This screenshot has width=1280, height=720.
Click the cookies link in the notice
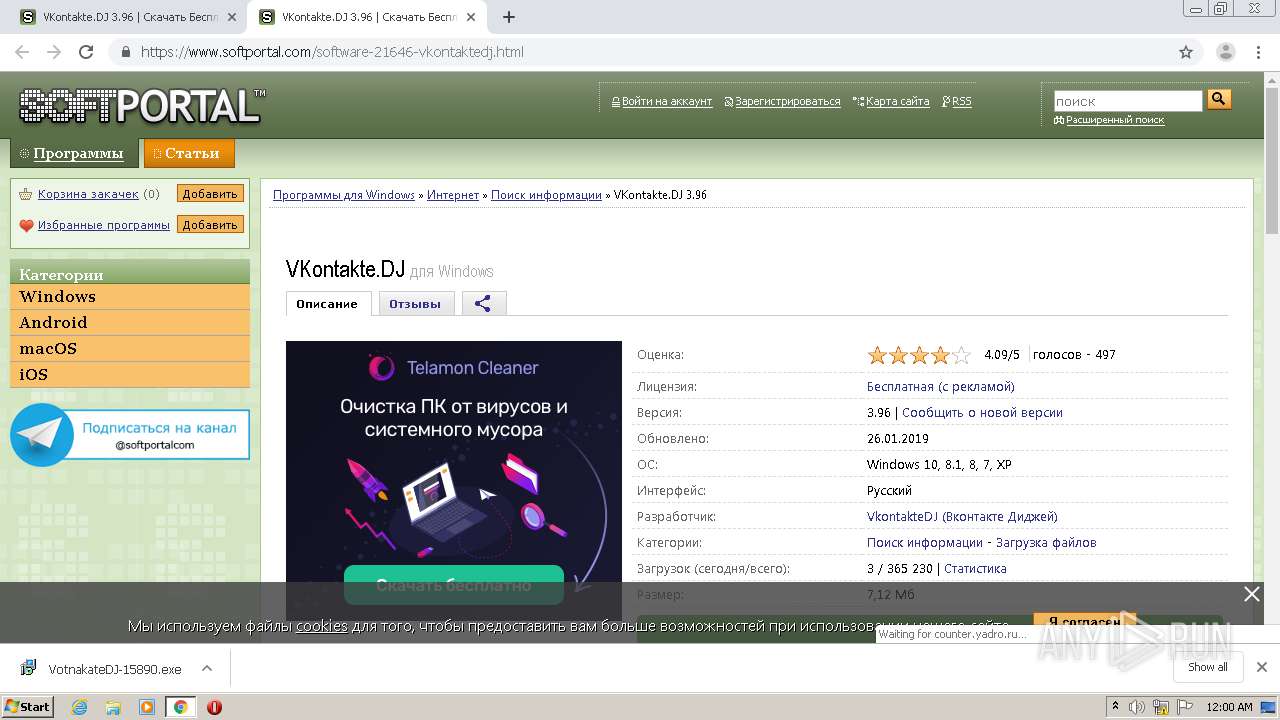pyautogui.click(x=321, y=626)
